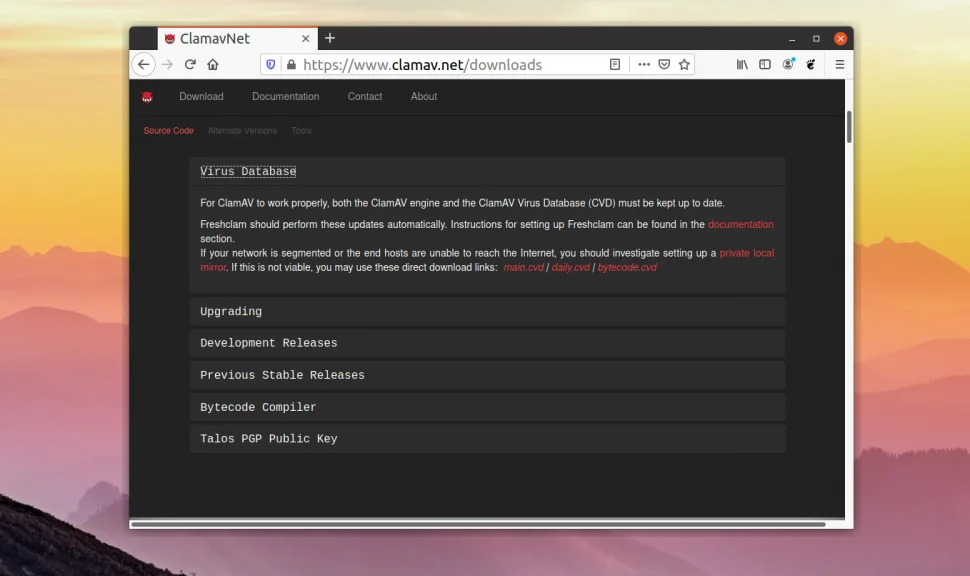Close the ClamavNet tab

[x=306, y=38]
